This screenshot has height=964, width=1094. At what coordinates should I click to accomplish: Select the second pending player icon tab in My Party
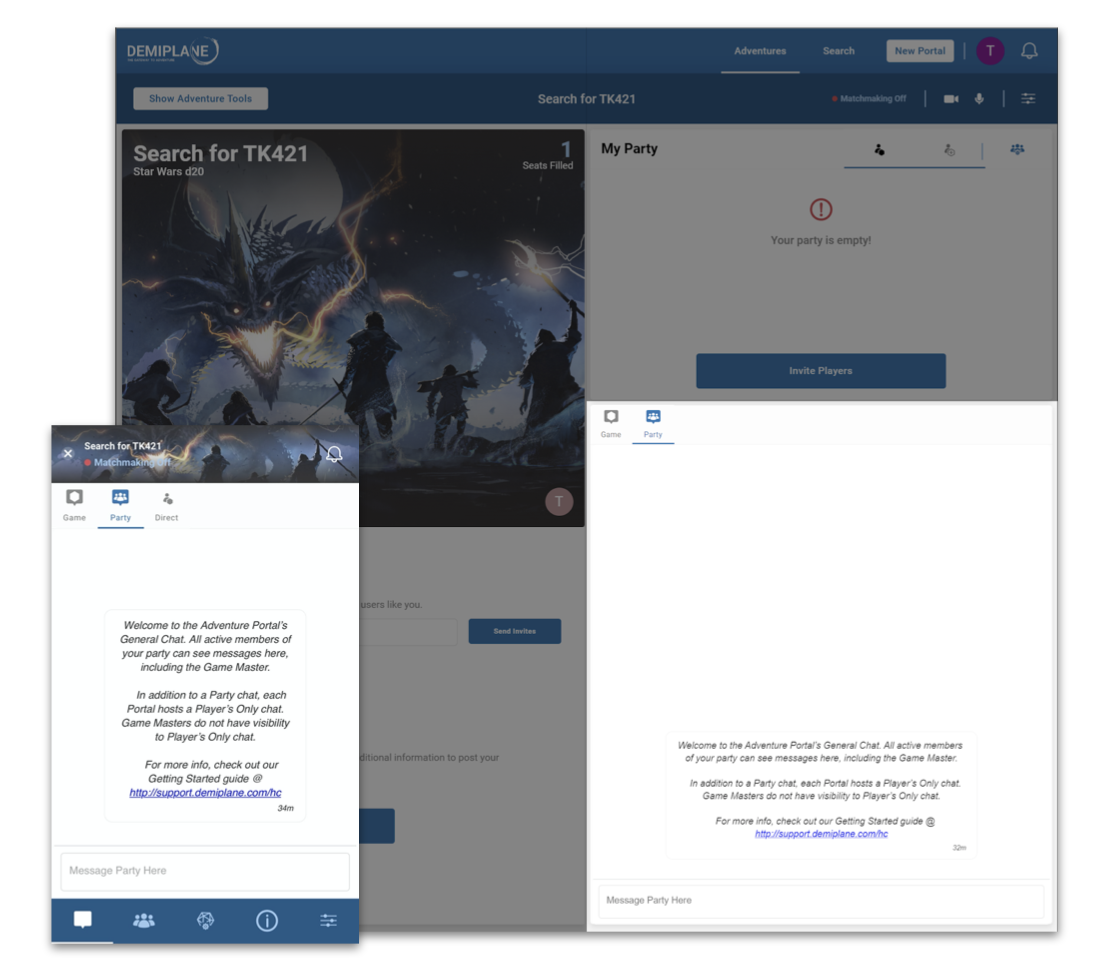[949, 149]
